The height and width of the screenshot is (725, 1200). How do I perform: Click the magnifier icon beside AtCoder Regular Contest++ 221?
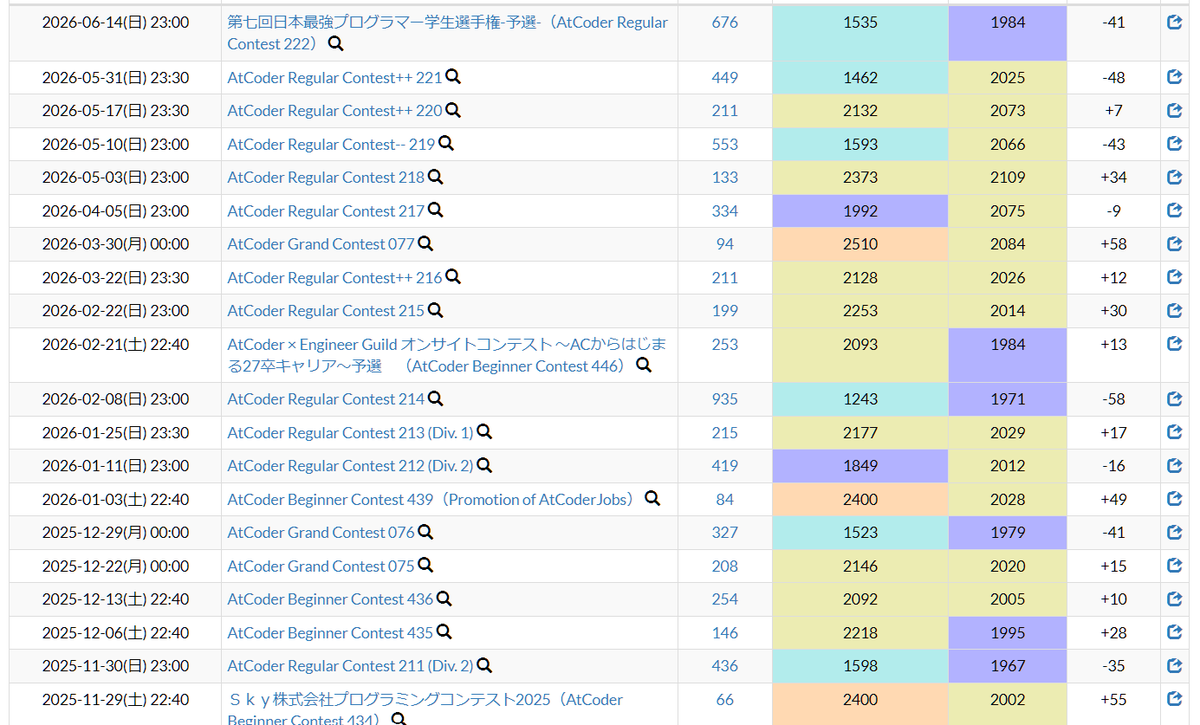click(x=453, y=77)
